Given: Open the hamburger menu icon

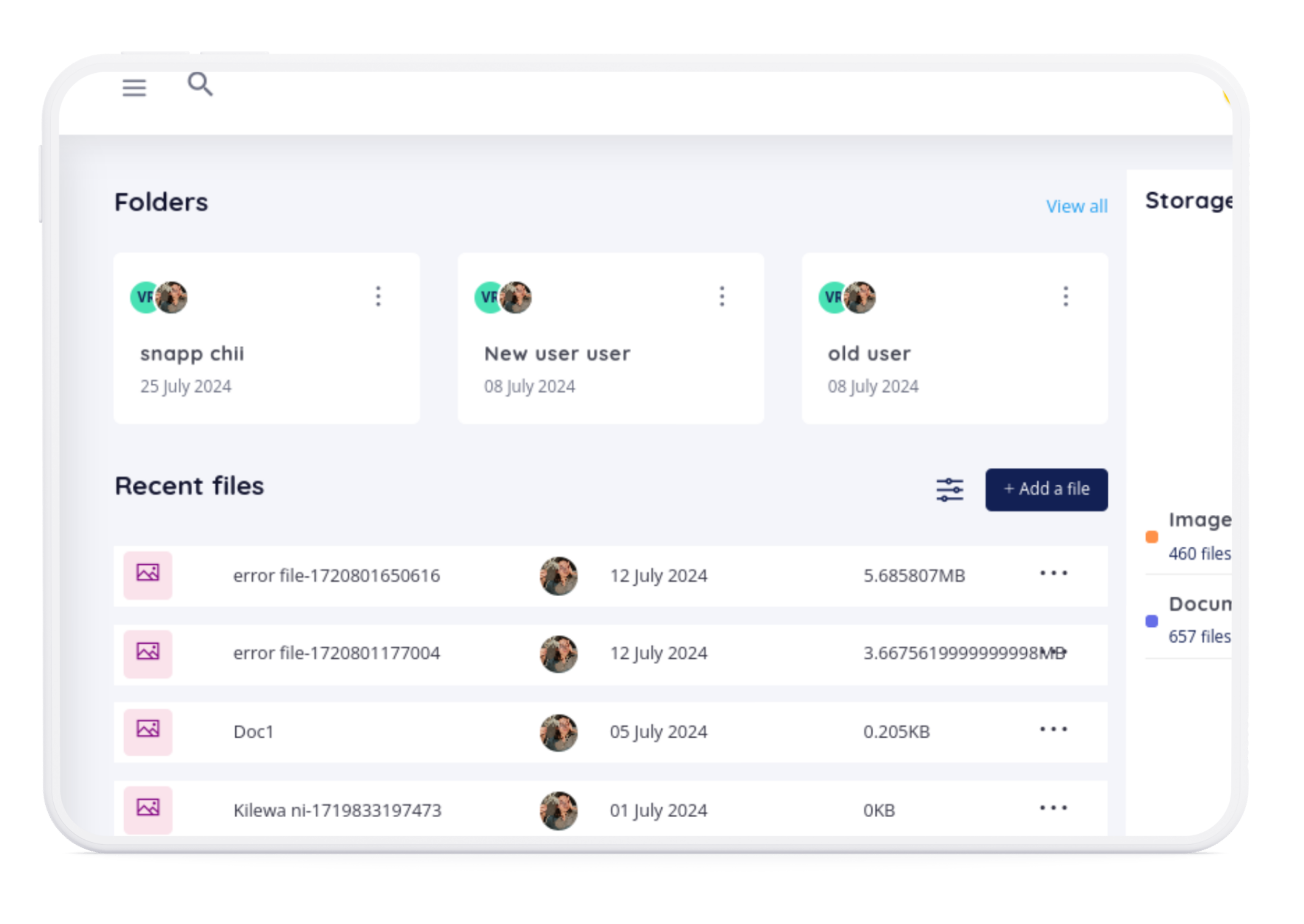Looking at the screenshot, I should [134, 87].
